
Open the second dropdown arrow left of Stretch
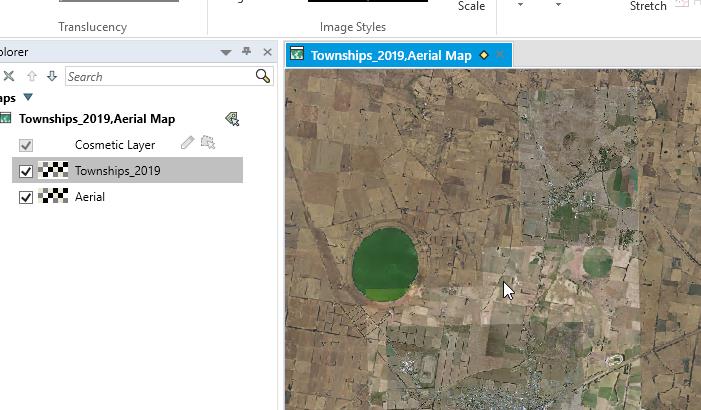pos(558,4)
